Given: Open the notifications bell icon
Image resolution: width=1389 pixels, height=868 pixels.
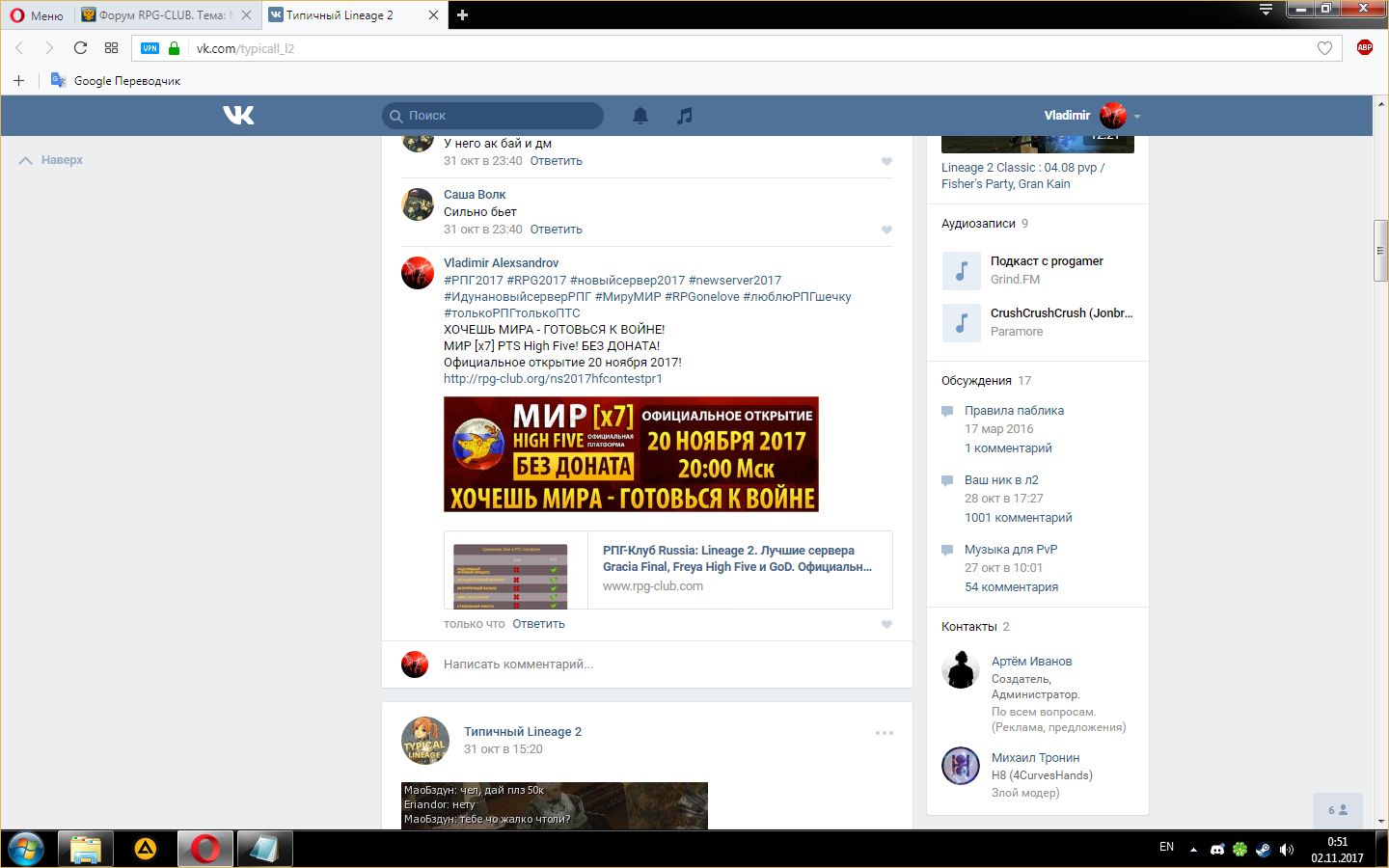Looking at the screenshot, I should pyautogui.click(x=640, y=116).
